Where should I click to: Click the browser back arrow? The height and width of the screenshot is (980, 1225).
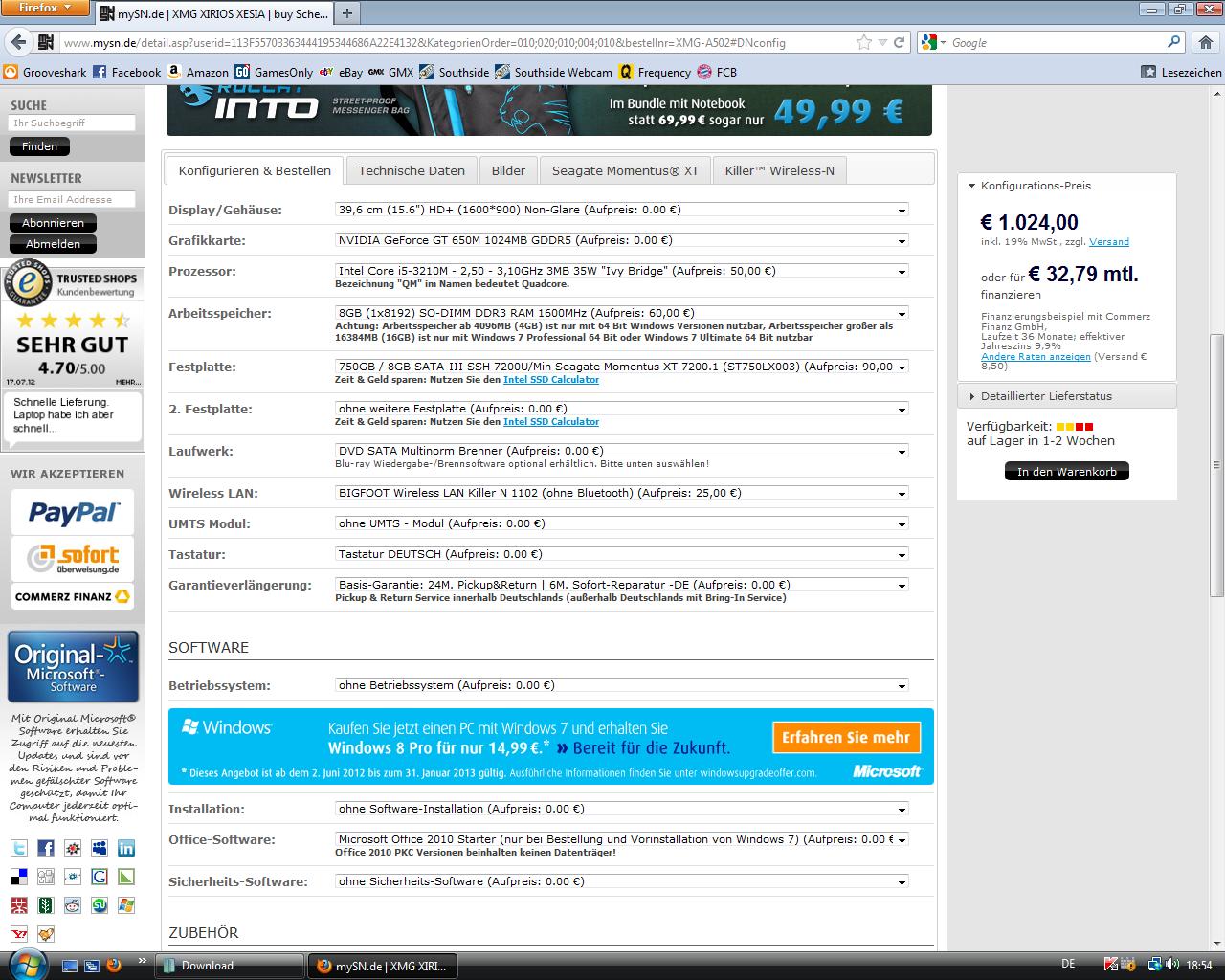click(17, 42)
